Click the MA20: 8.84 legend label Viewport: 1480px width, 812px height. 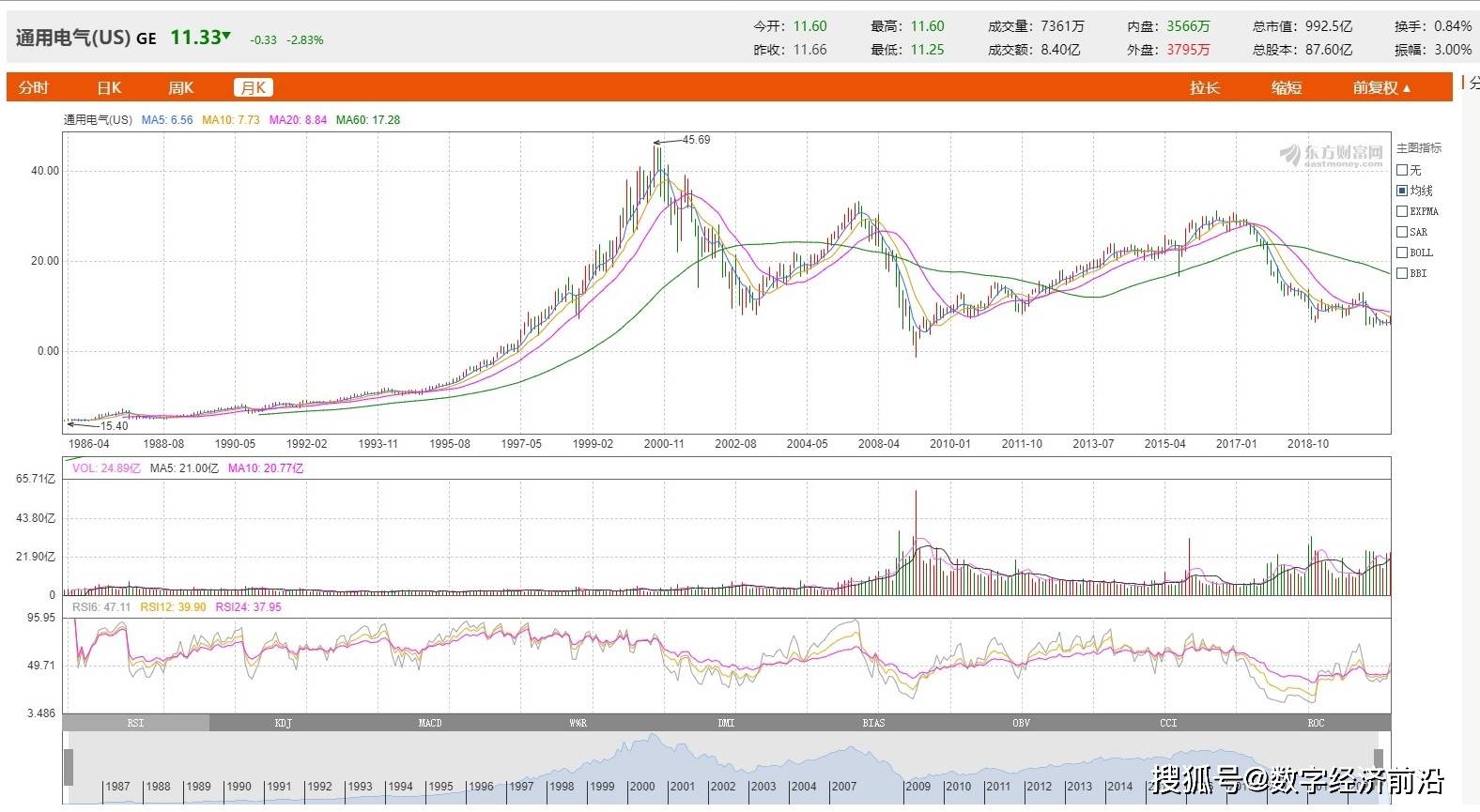[x=298, y=120]
